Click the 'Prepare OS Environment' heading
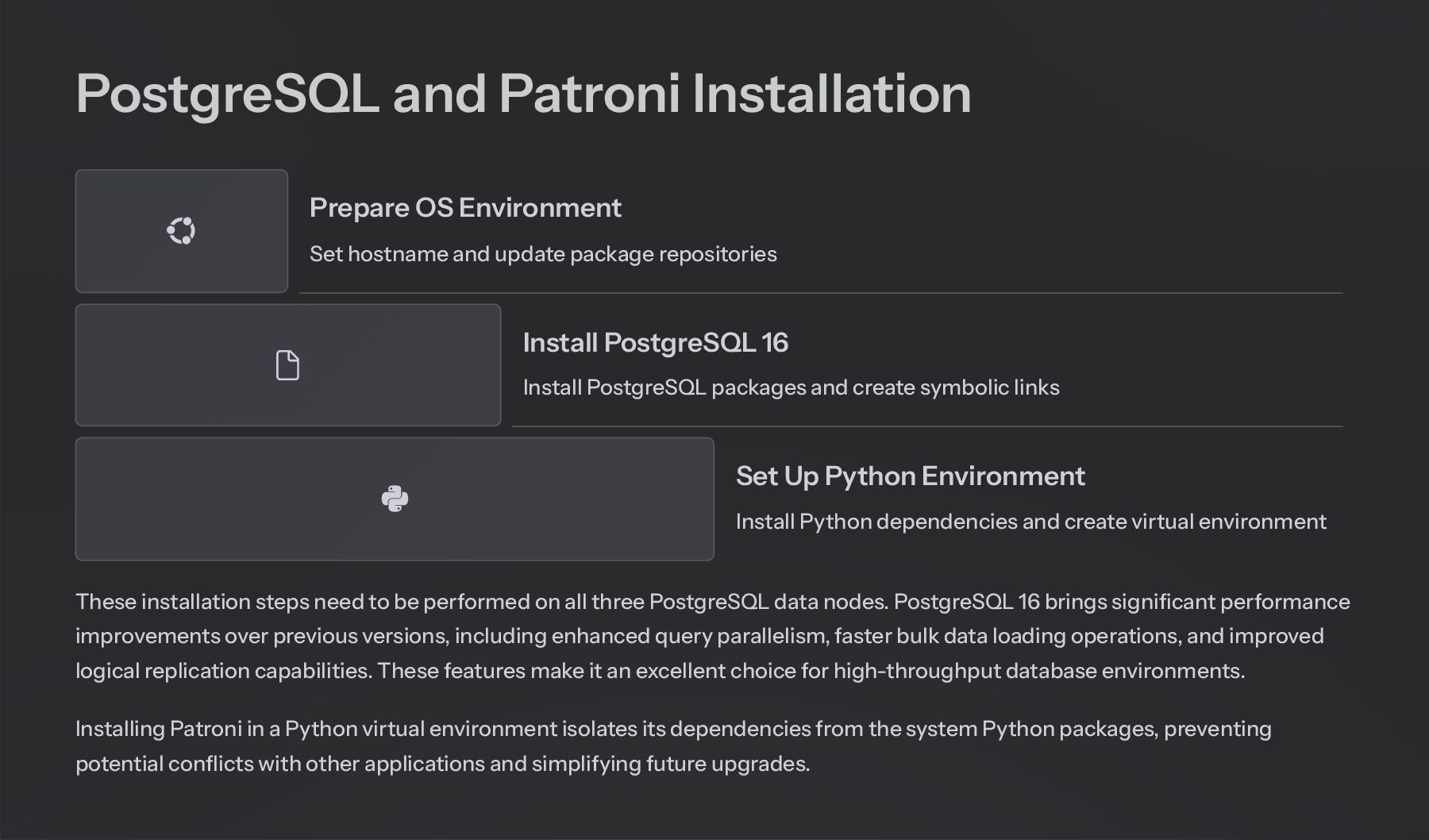 tap(465, 207)
